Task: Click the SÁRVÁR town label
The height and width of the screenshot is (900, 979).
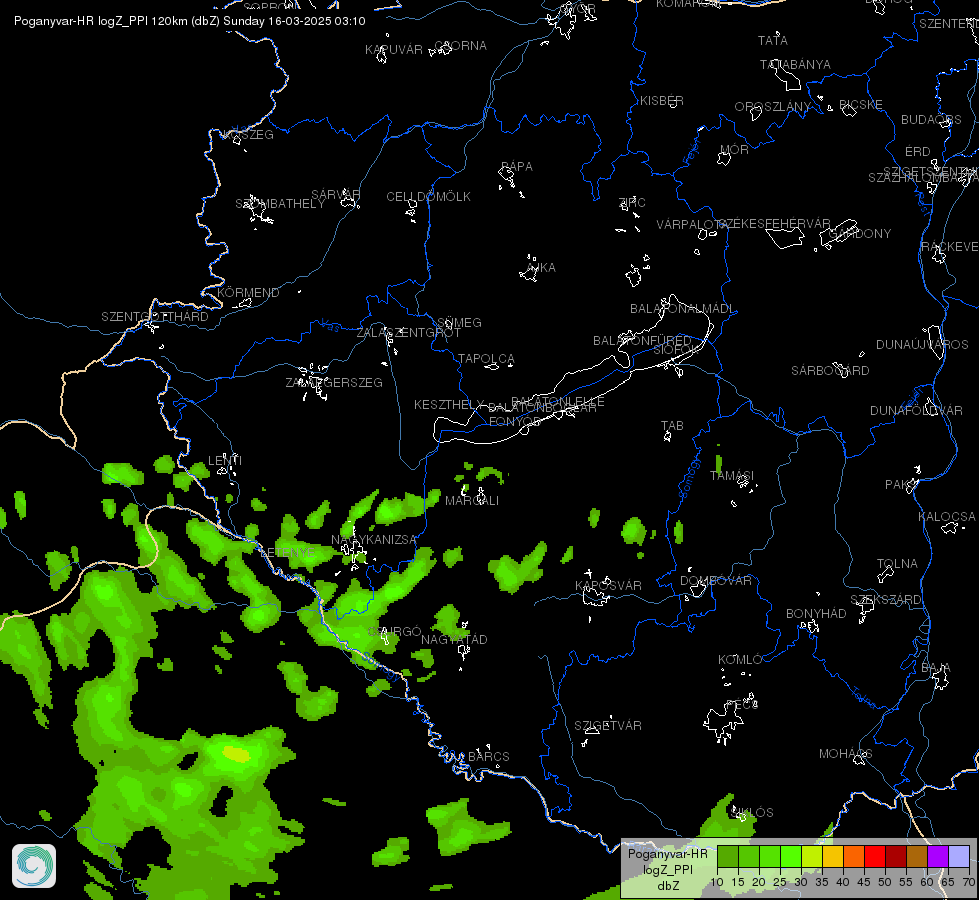Action: (335, 195)
